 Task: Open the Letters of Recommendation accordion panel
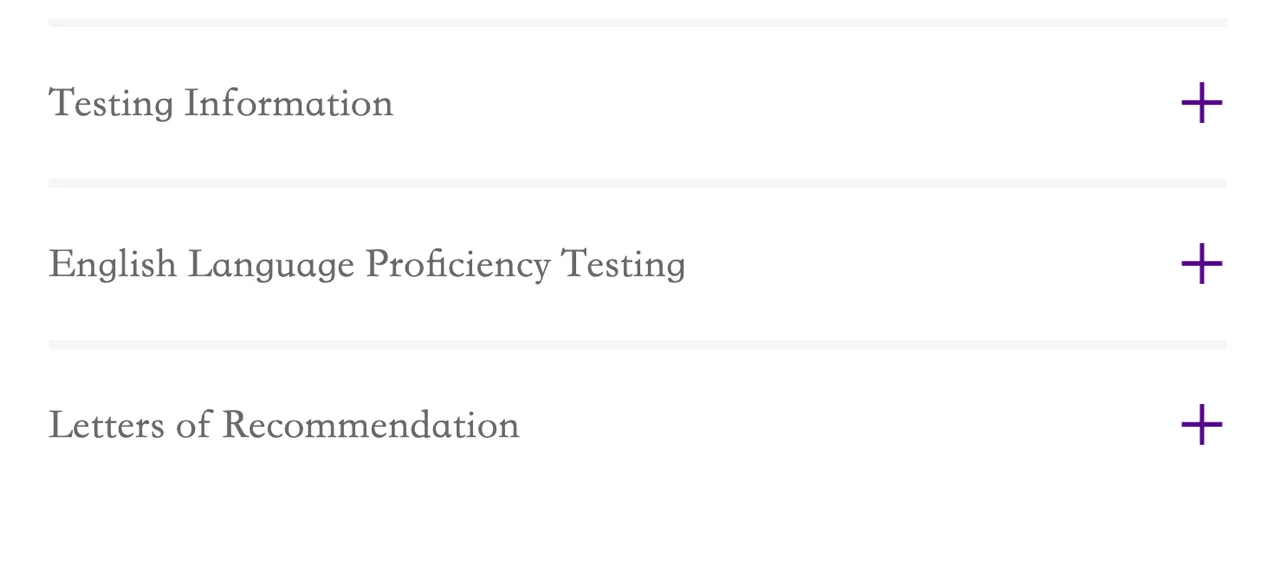[1201, 426]
